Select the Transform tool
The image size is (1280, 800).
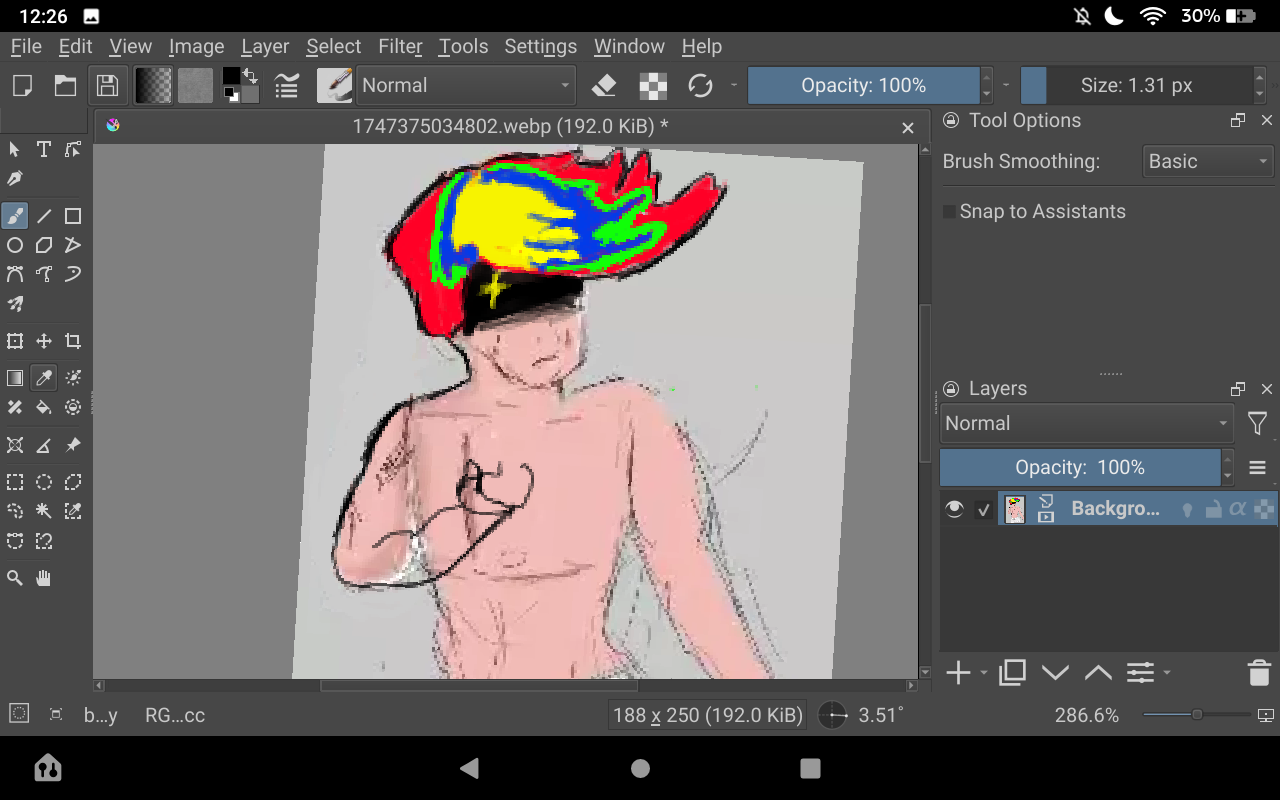tap(15, 341)
